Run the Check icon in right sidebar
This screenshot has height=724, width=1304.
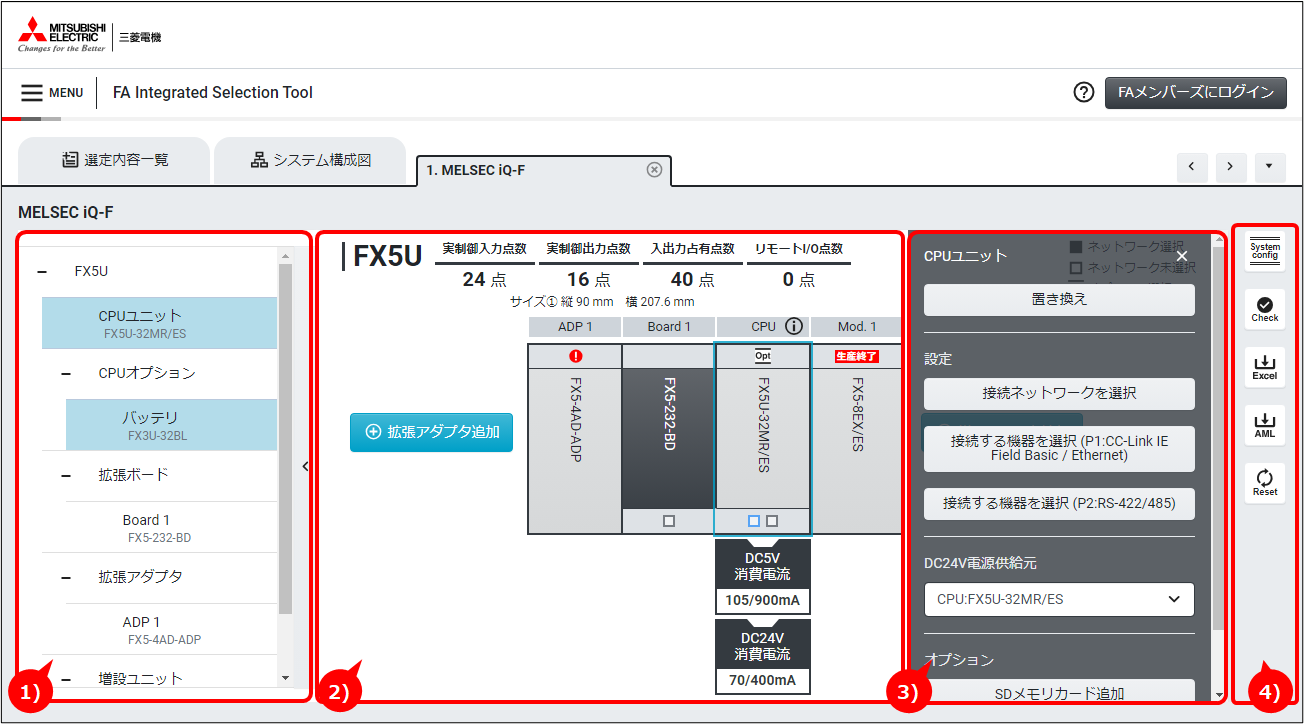1265,309
